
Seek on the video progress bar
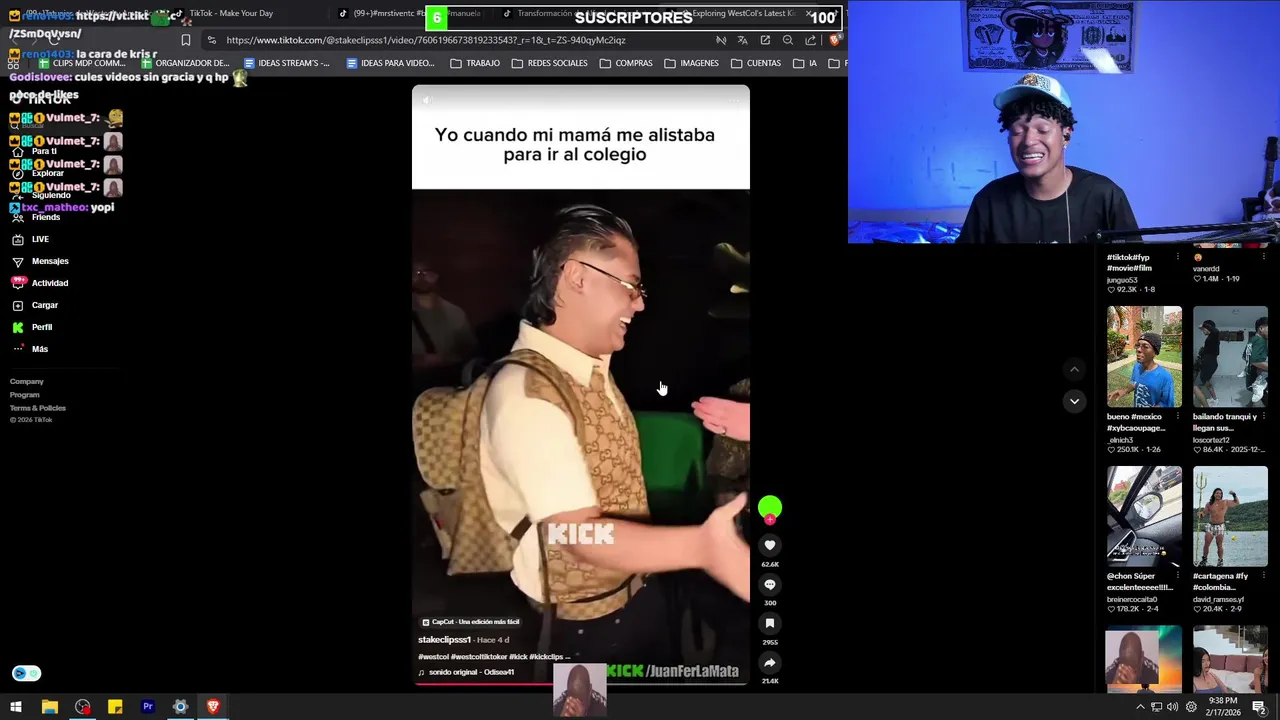point(581,683)
